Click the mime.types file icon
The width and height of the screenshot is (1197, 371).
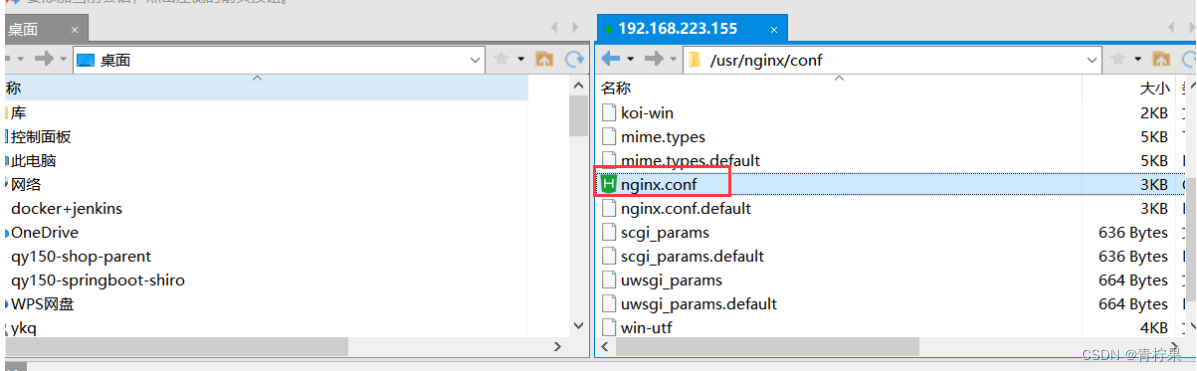(608, 137)
